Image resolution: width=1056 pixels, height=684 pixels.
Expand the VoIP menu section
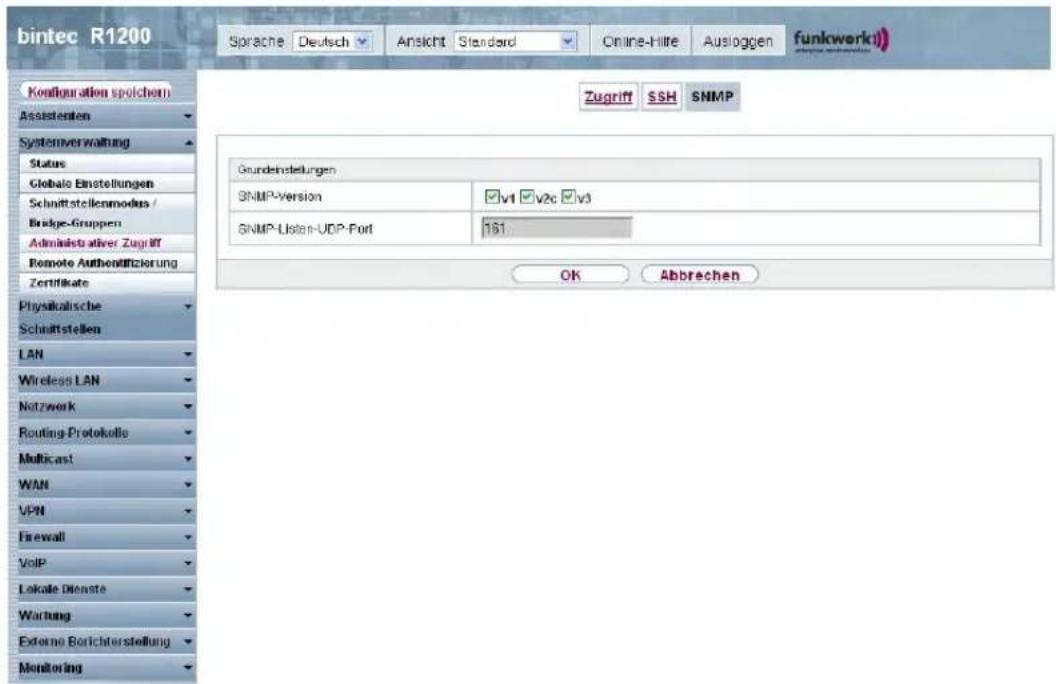click(x=106, y=563)
